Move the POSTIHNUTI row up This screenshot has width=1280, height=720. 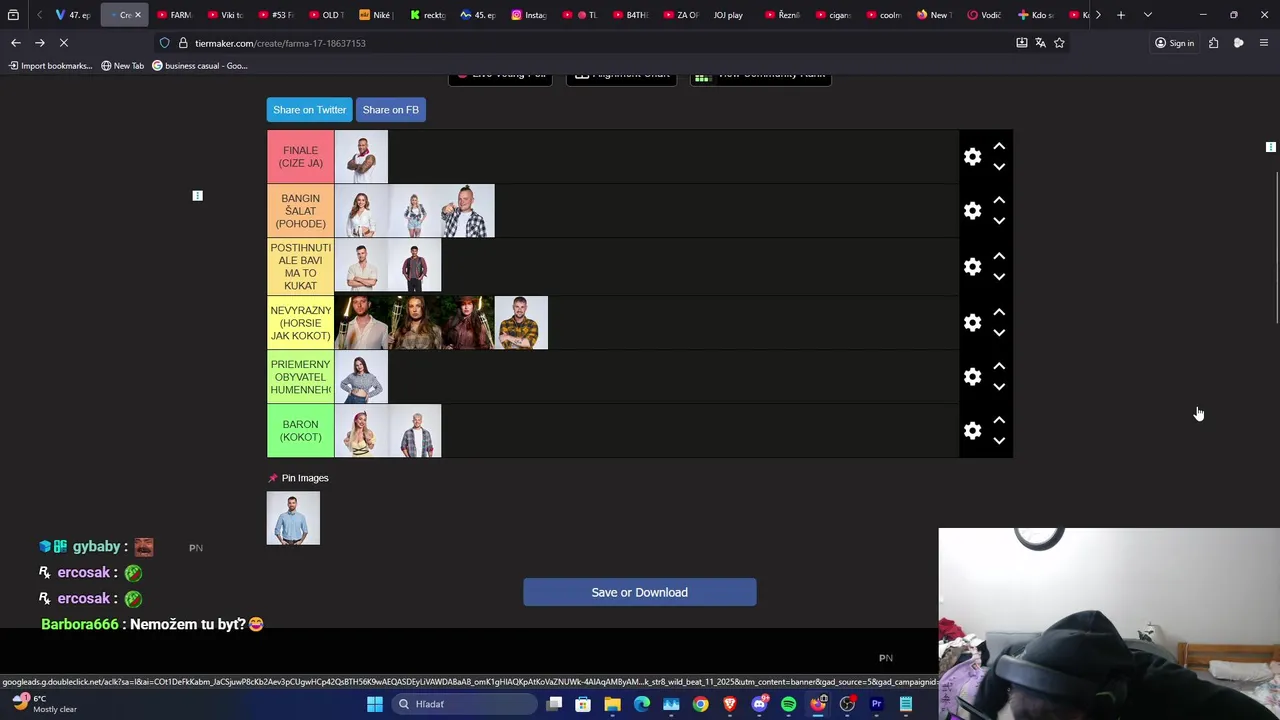coord(999,257)
